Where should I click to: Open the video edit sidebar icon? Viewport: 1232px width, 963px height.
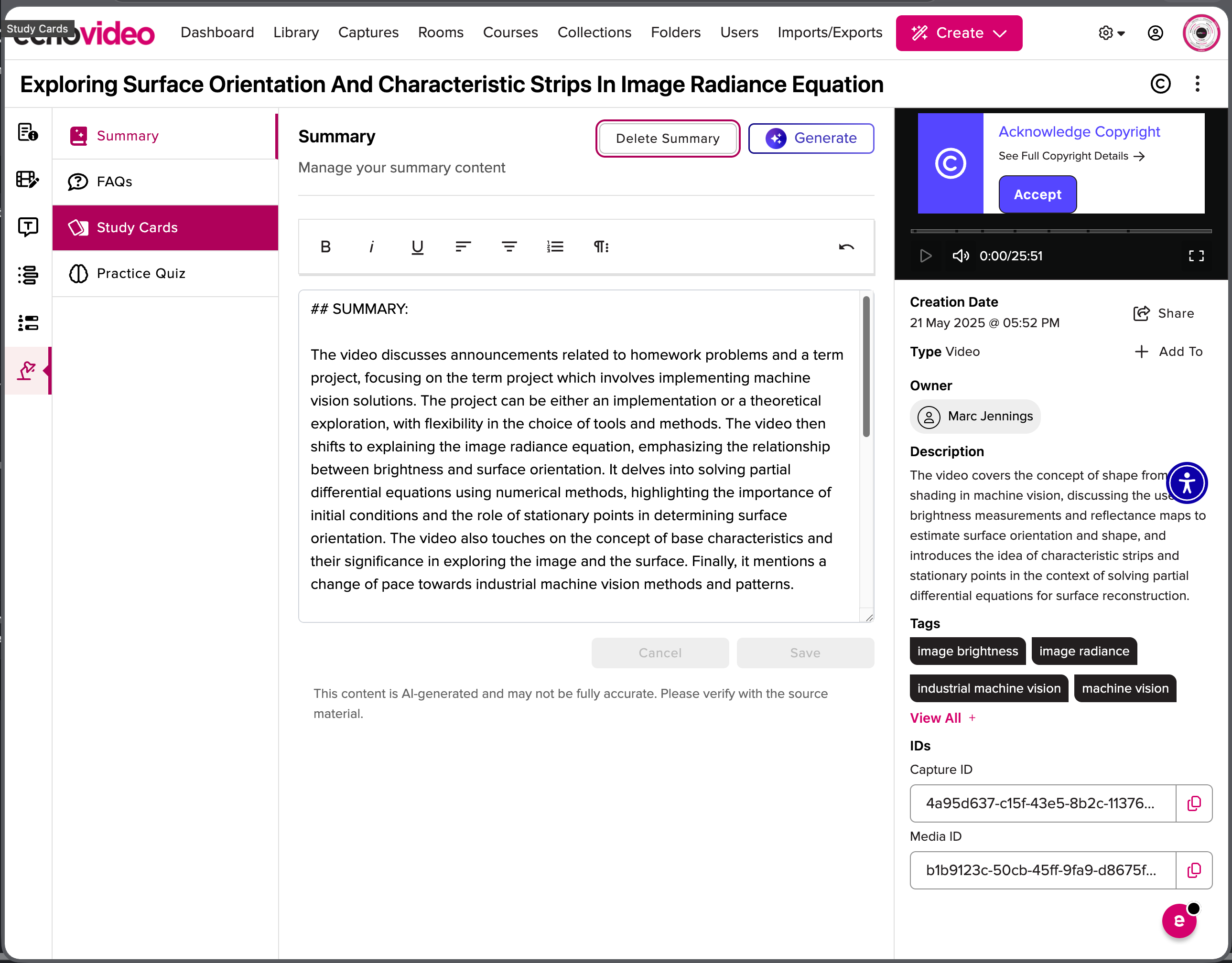(28, 179)
